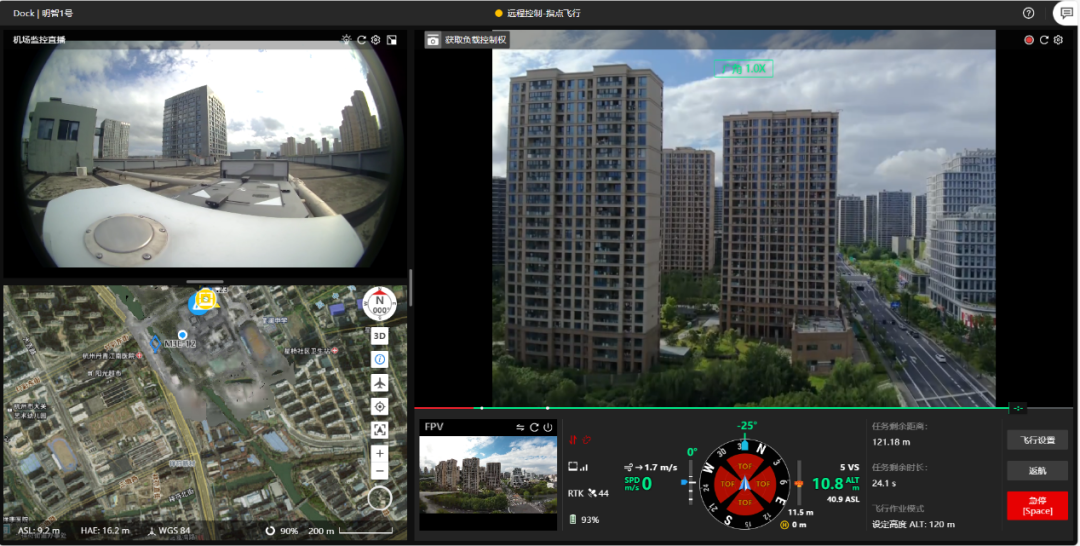1080x546 pixels.
Task: Open the help question-mark icon
Action: pyautogui.click(x=1028, y=13)
